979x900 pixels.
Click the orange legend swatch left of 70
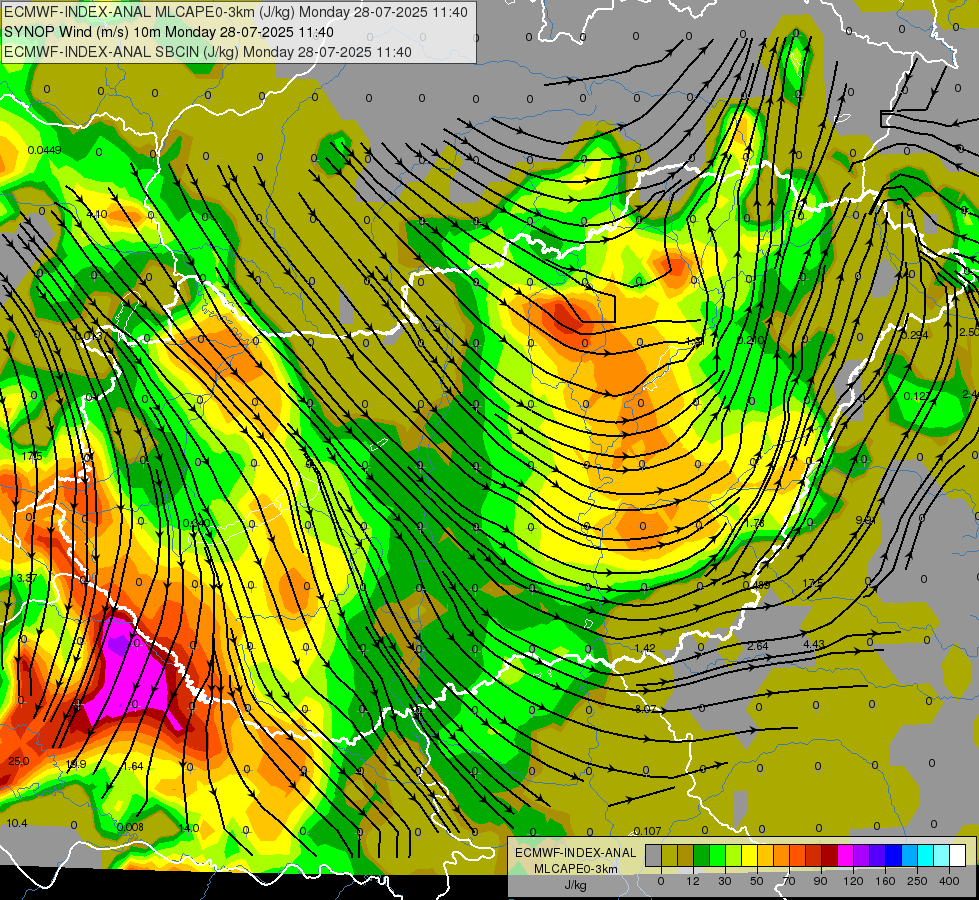782,856
